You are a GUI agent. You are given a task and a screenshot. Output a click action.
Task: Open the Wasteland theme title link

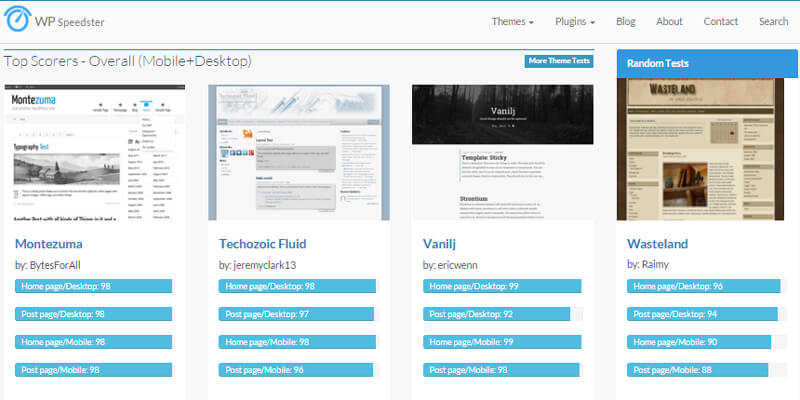click(658, 244)
